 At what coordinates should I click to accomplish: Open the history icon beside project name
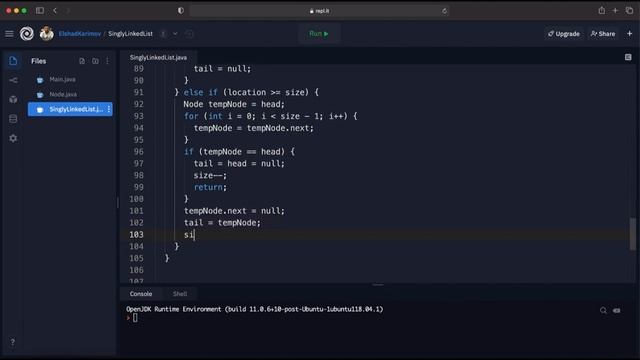[x=189, y=34]
